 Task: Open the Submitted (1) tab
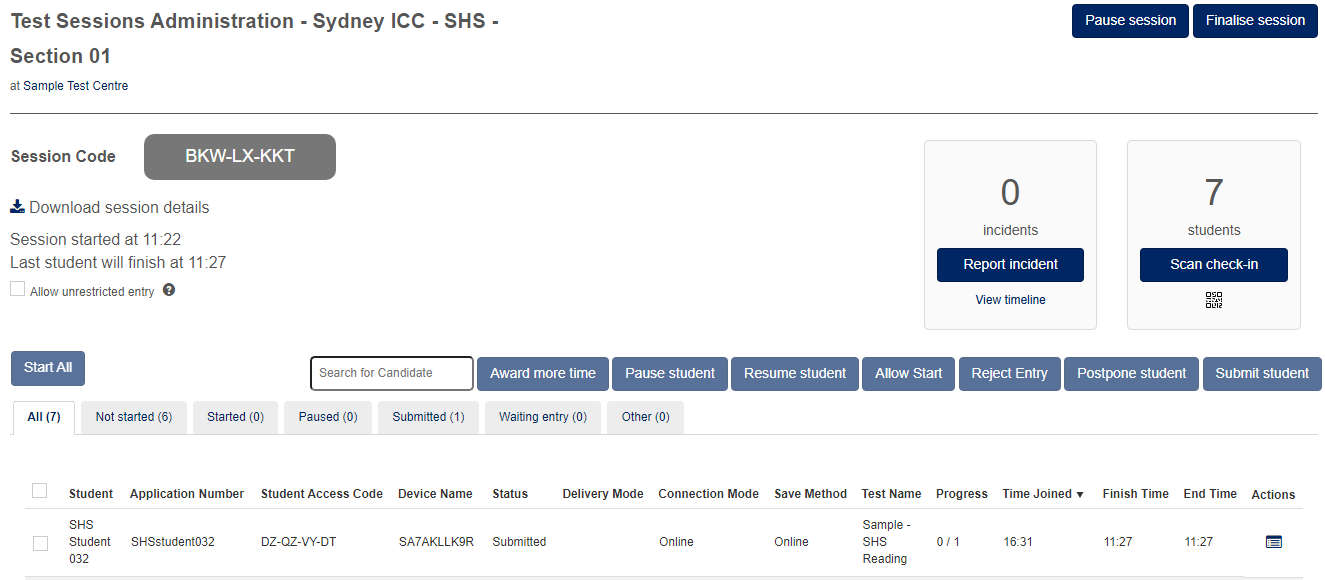tap(428, 417)
